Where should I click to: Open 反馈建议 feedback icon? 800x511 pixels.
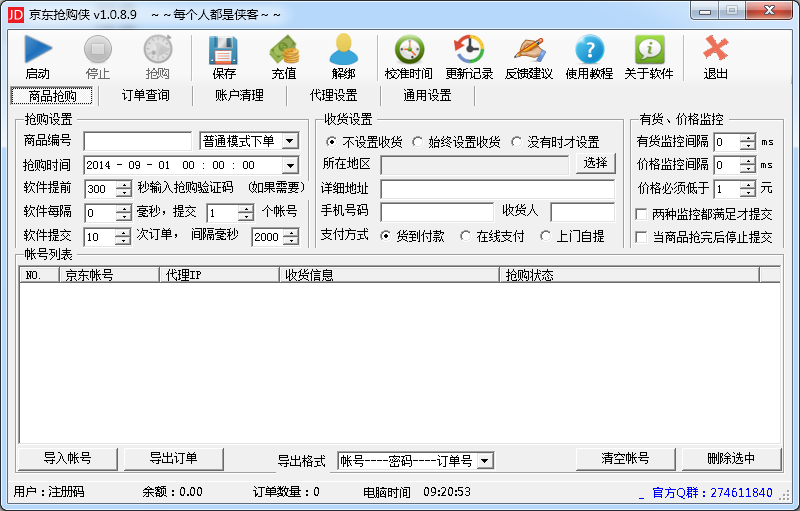(529, 49)
